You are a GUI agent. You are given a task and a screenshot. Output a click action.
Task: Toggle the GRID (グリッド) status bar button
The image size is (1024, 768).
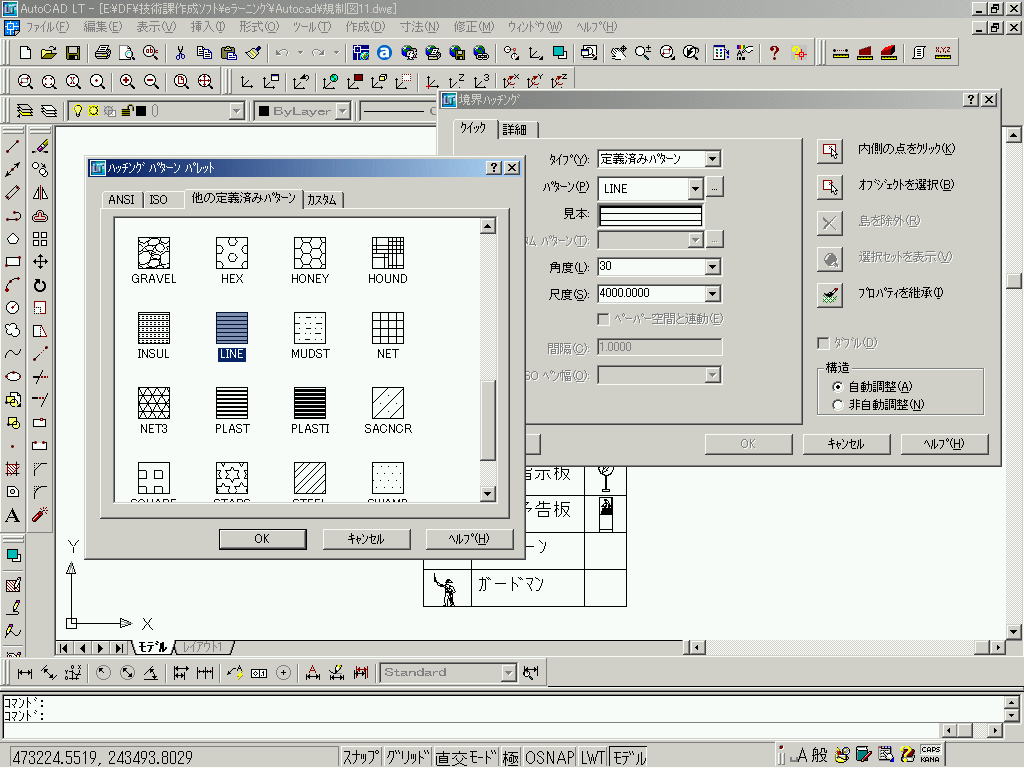[408, 757]
